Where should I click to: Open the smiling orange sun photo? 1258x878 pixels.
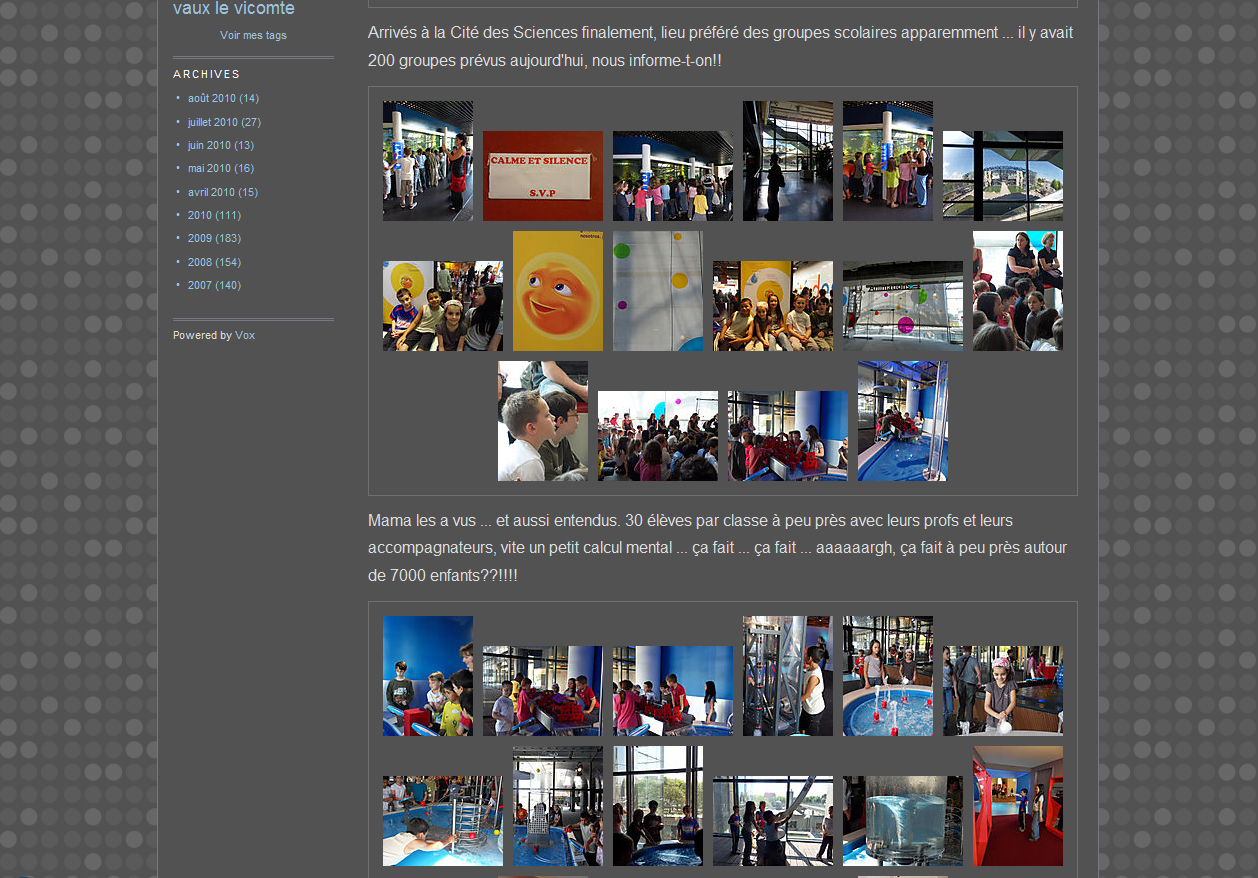[x=557, y=291]
